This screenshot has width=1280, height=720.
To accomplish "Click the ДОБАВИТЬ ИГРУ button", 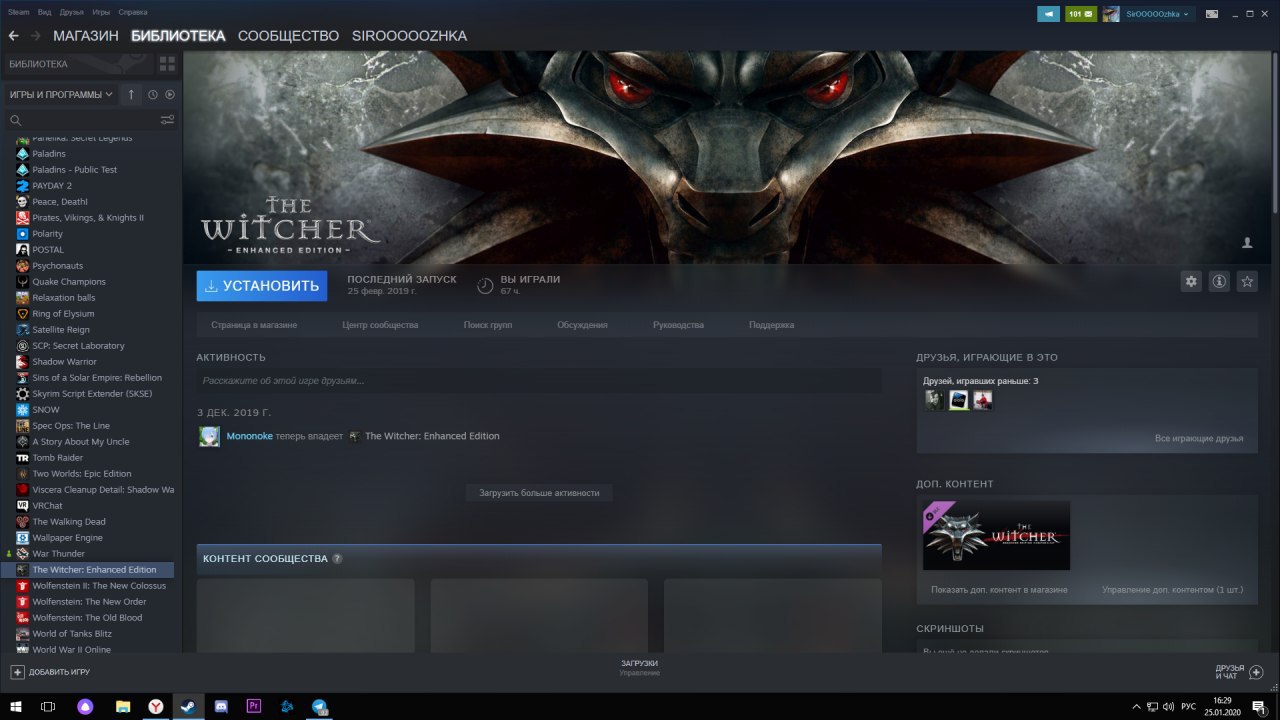I will (x=50, y=672).
